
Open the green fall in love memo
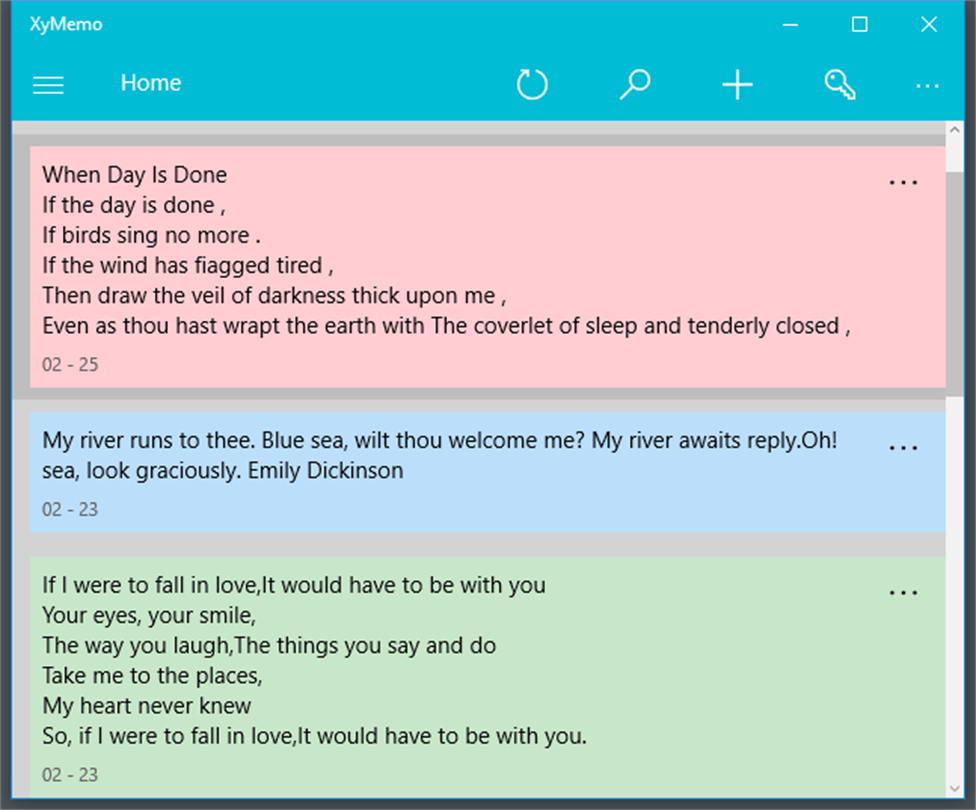[487, 677]
